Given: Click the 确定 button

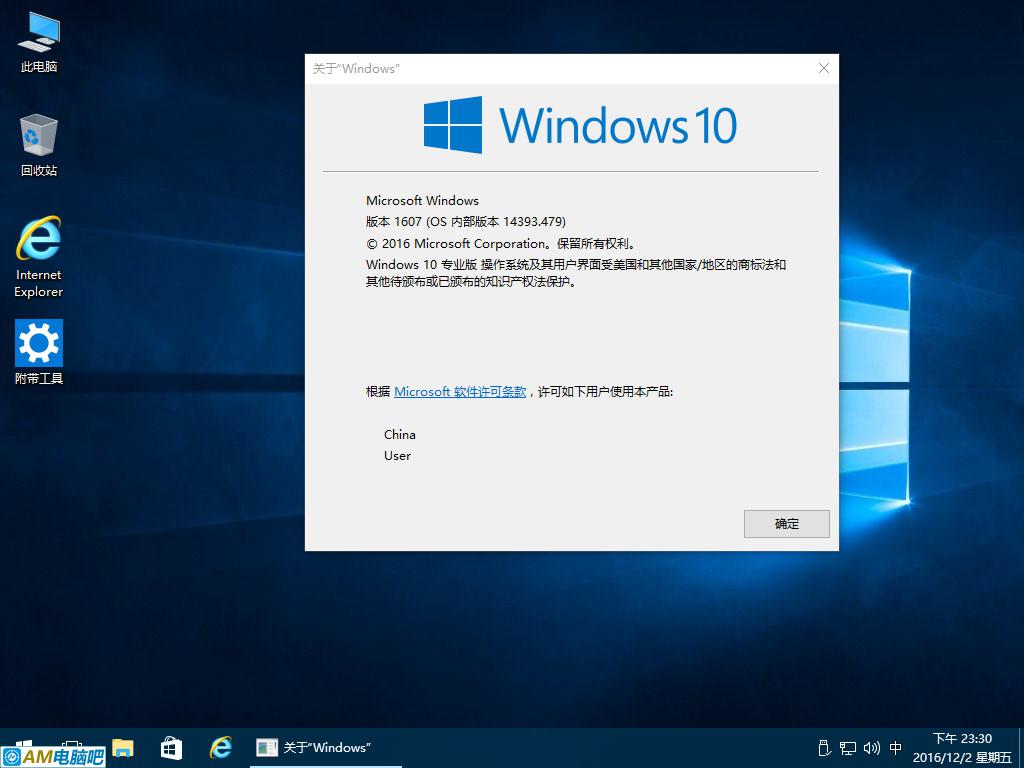Looking at the screenshot, I should (786, 524).
